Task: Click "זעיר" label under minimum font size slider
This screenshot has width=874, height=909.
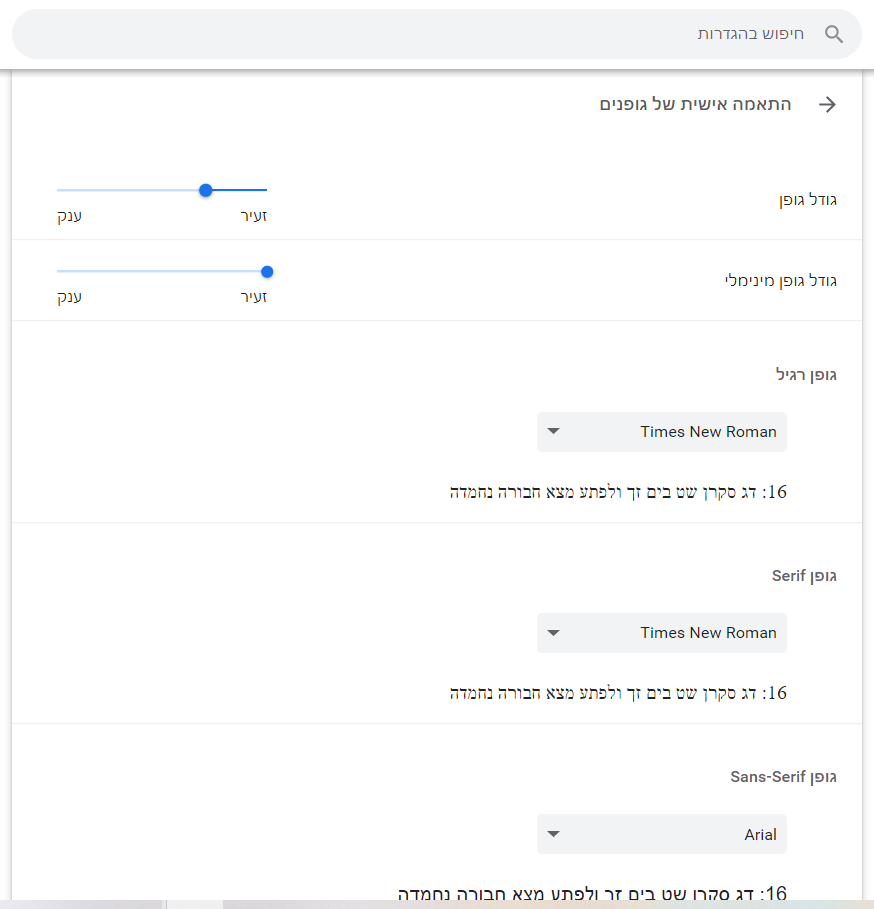Action: click(254, 297)
